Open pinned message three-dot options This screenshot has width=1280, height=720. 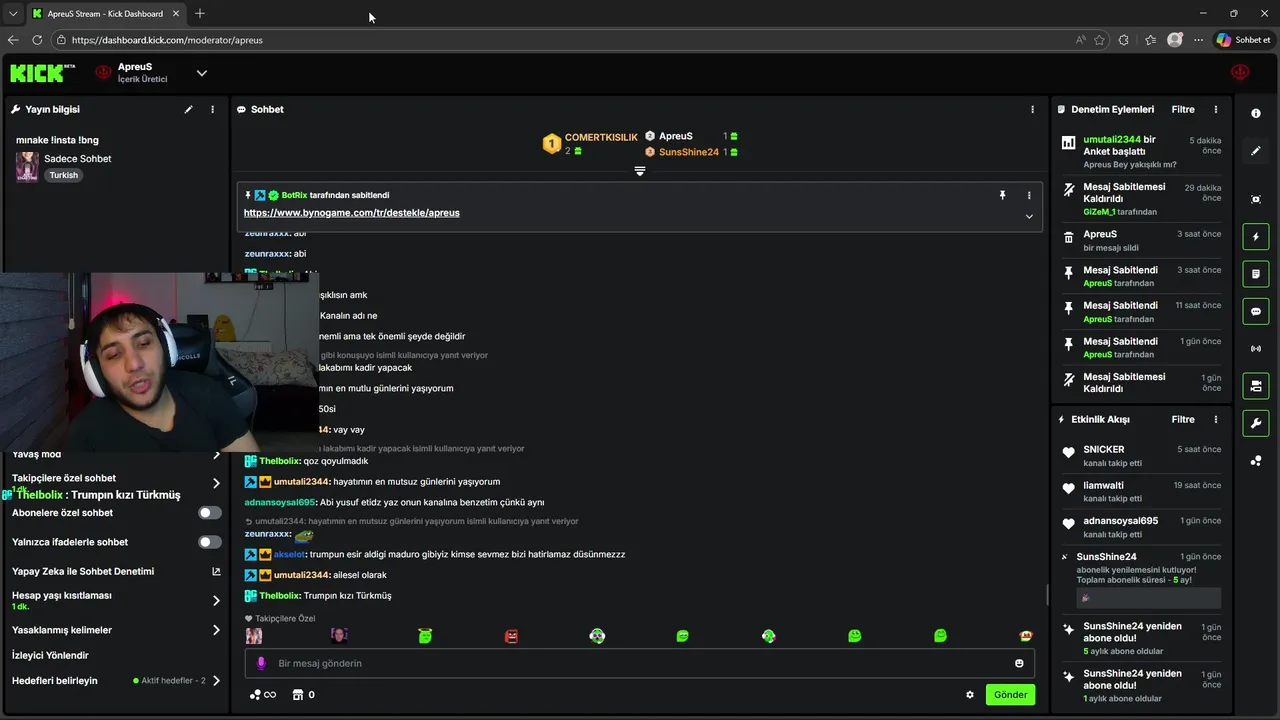pyautogui.click(x=1028, y=195)
